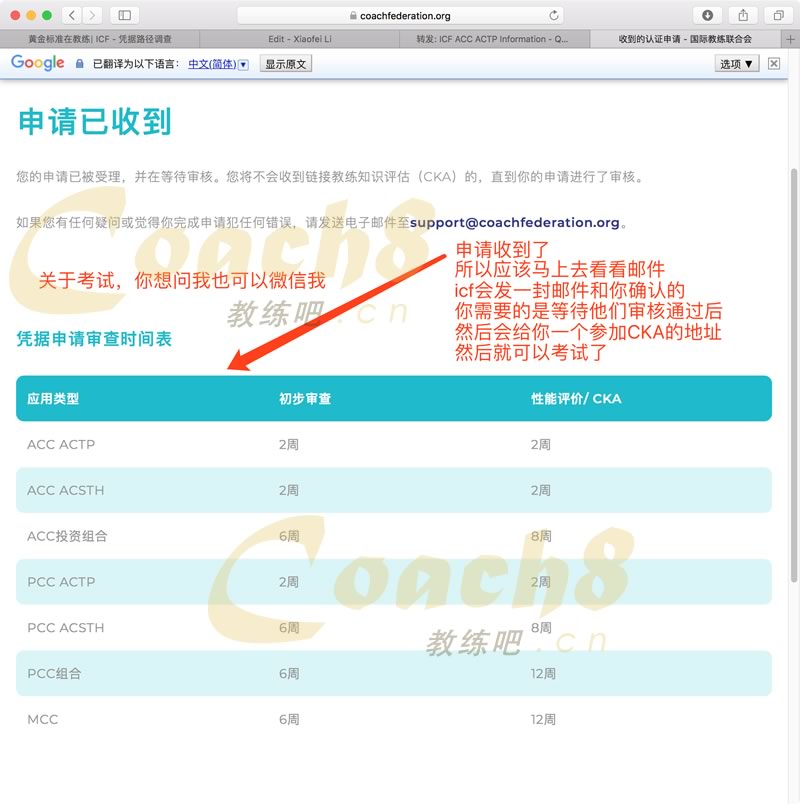Add a new tab with plus icon
The width and height of the screenshot is (800, 804).
791,39
